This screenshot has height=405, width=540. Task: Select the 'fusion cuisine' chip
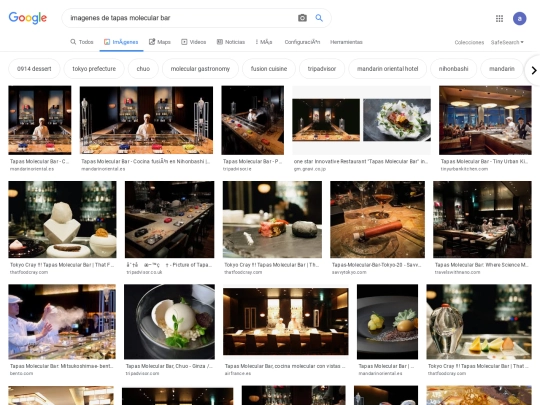(269, 69)
